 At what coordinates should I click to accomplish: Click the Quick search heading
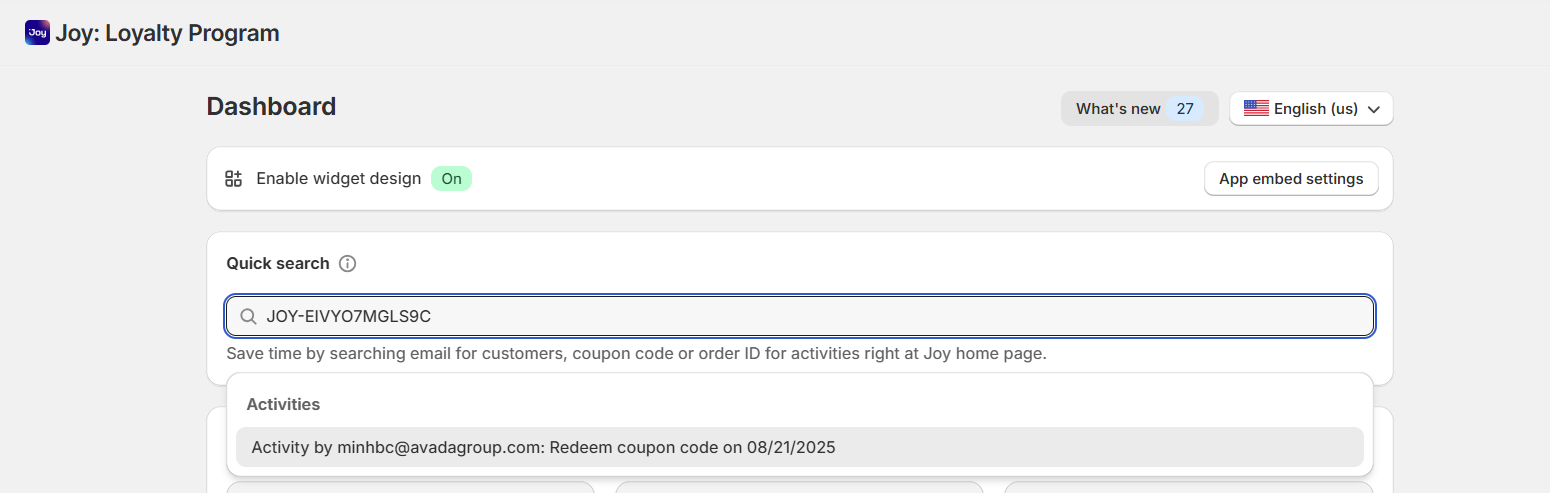[x=277, y=264]
